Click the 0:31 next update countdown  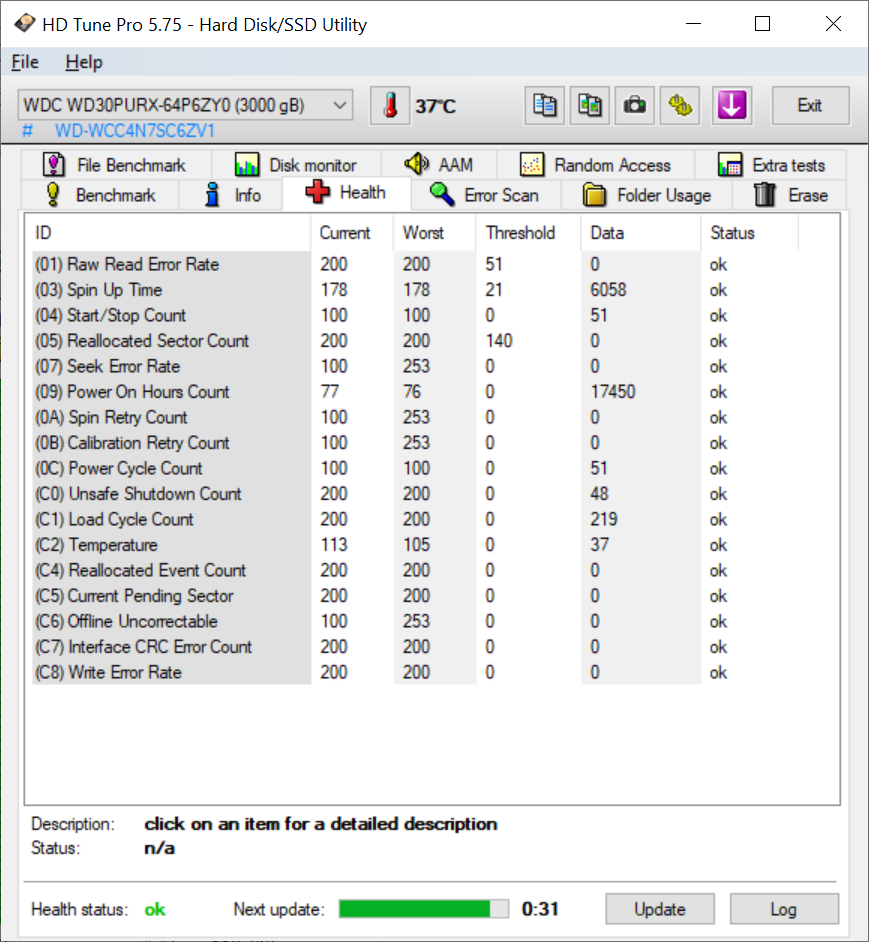pyautogui.click(x=540, y=909)
